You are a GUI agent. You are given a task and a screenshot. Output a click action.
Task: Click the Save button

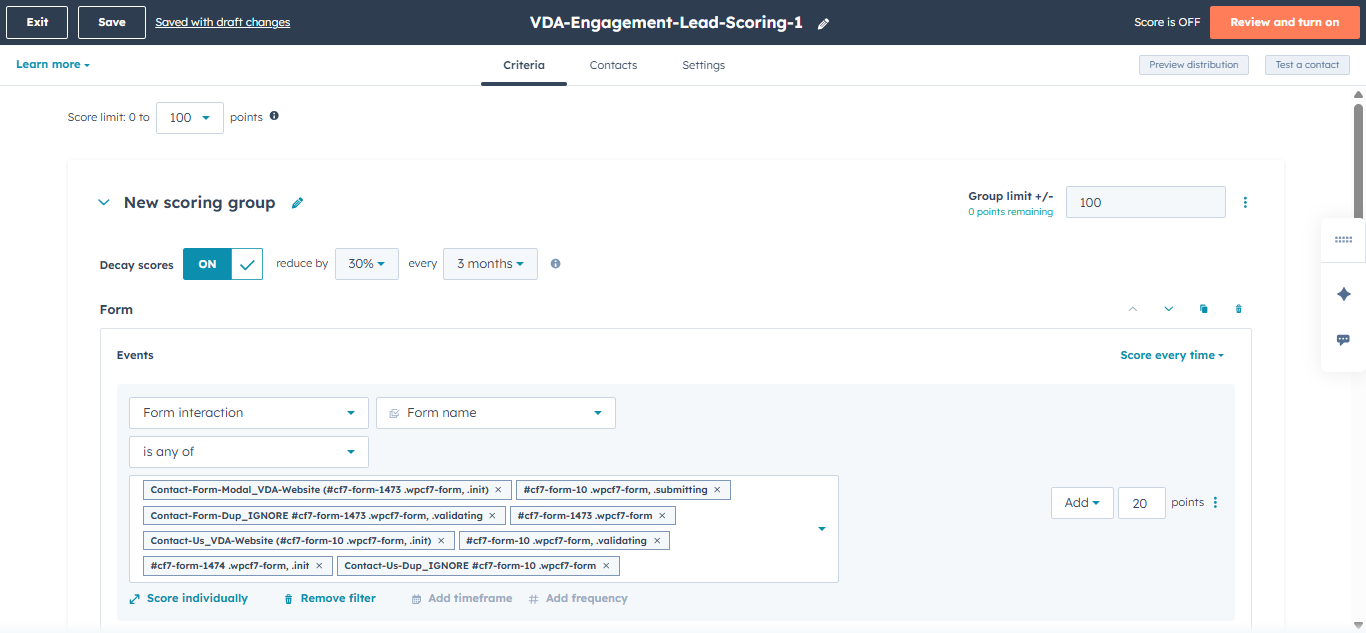(x=112, y=22)
